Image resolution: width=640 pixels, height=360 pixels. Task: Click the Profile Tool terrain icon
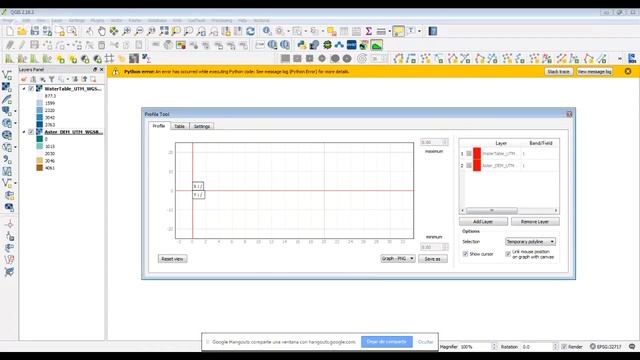(377, 45)
